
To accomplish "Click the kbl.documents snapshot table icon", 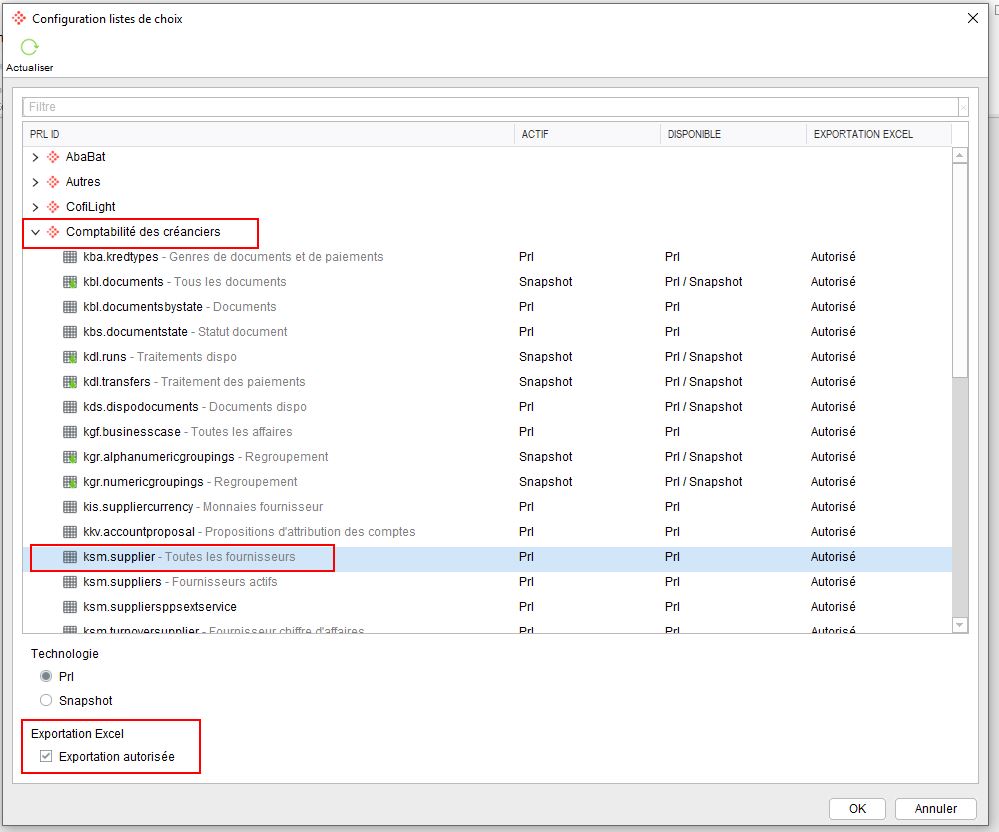I will pos(70,282).
